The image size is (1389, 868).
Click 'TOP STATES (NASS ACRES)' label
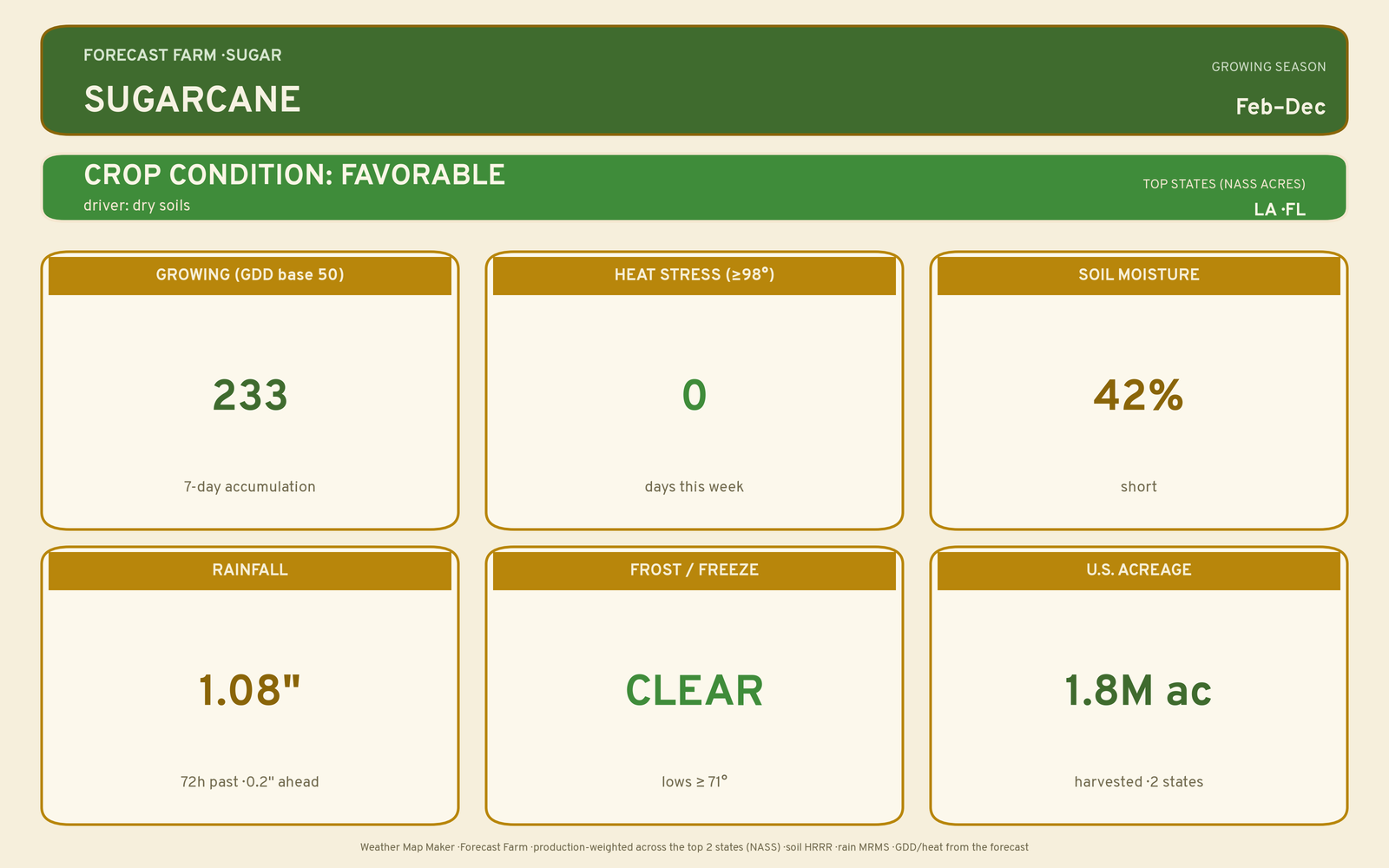click(1223, 184)
